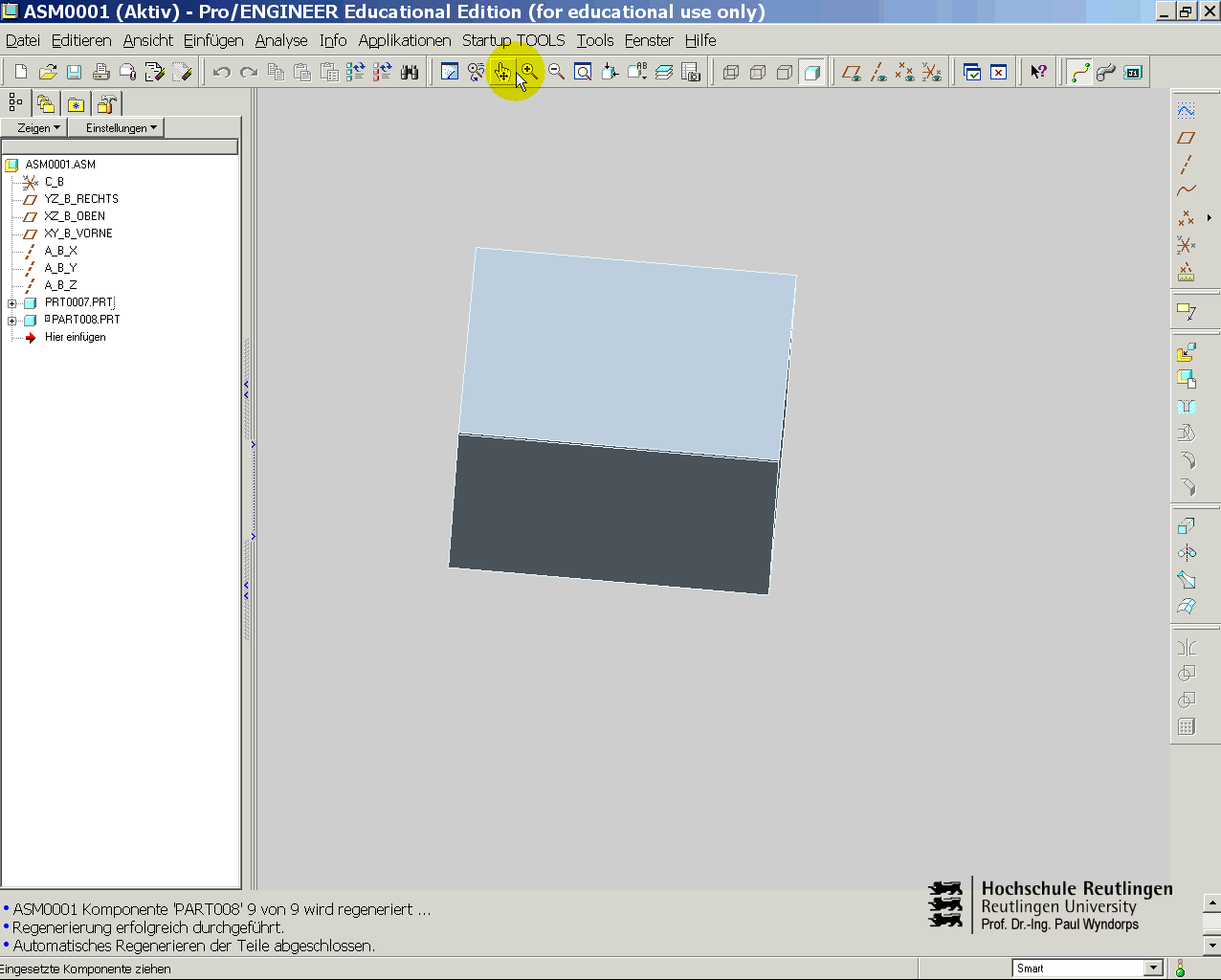The height and width of the screenshot is (980, 1221).
Task: Click the hole feature tool icon
Action: (1187, 406)
